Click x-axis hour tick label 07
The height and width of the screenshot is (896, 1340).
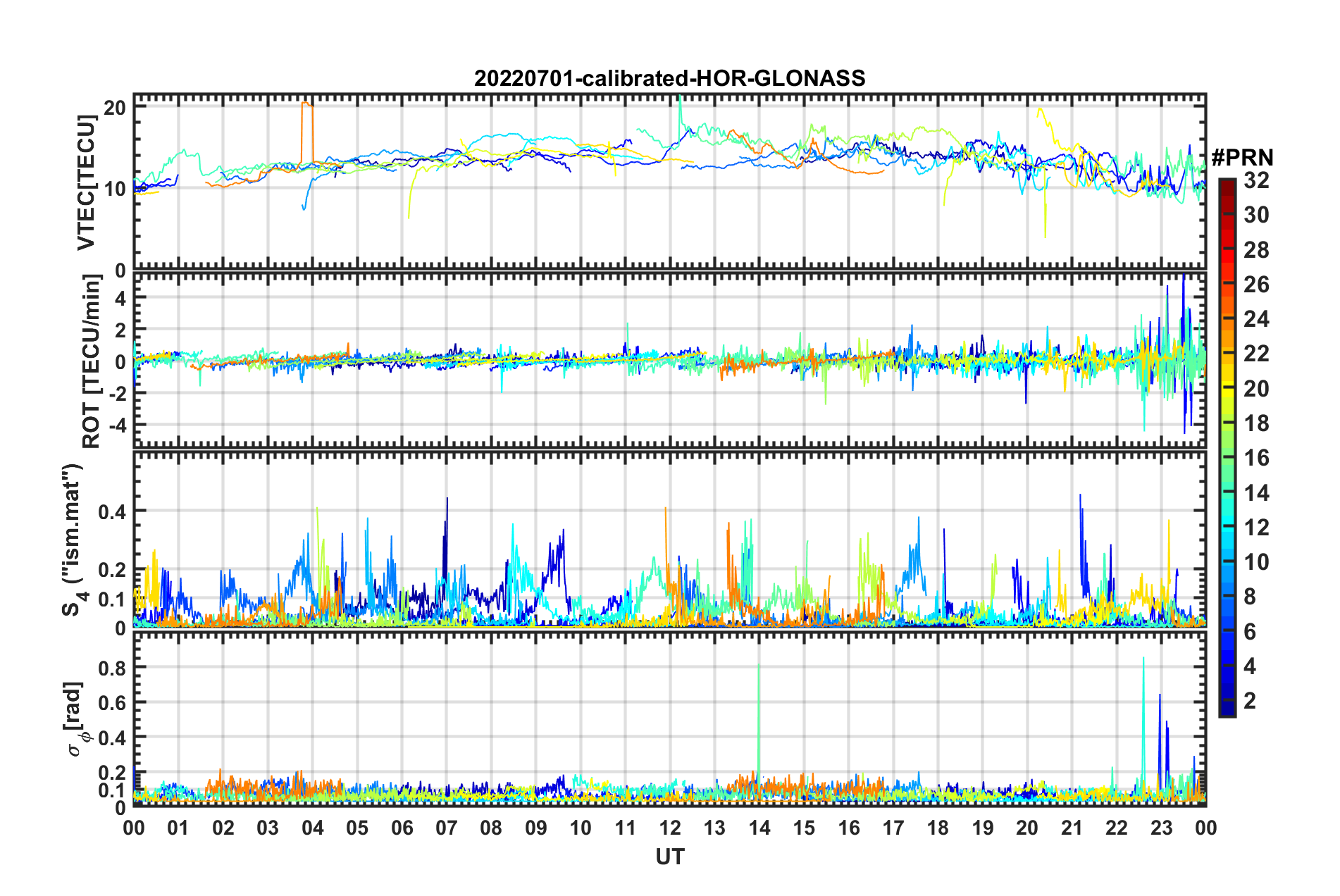447,827
